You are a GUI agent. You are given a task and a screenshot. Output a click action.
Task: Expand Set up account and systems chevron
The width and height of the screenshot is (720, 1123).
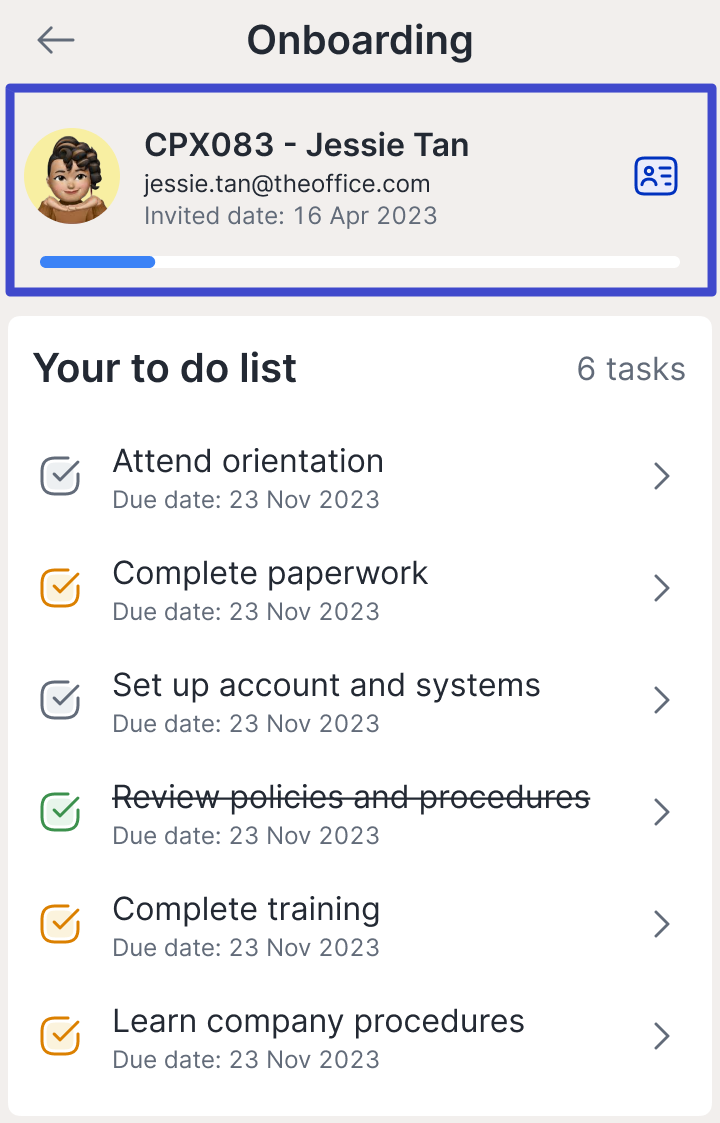(x=661, y=700)
